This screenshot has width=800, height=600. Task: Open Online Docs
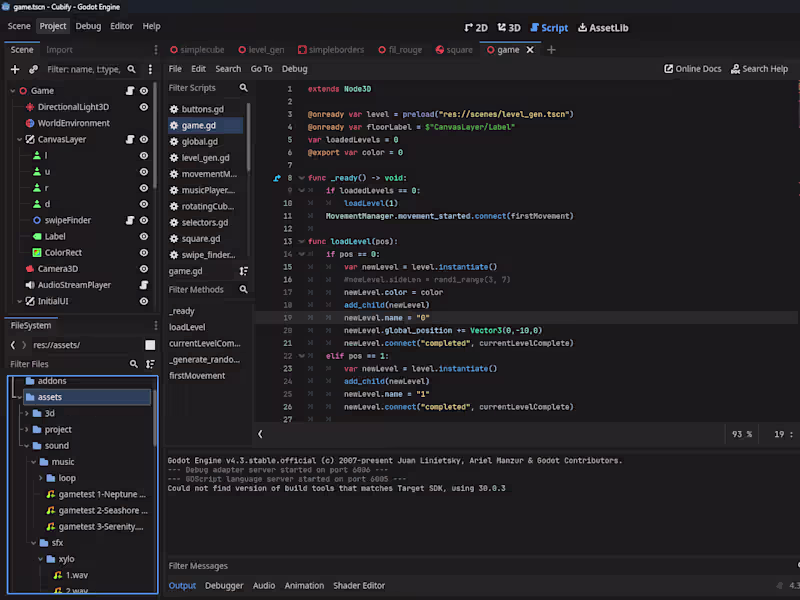pos(693,69)
